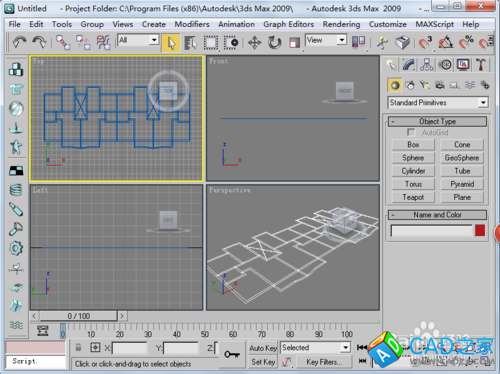Select the Select and Link tool
This screenshot has width=500, height=374.
pyautogui.click(x=63, y=43)
